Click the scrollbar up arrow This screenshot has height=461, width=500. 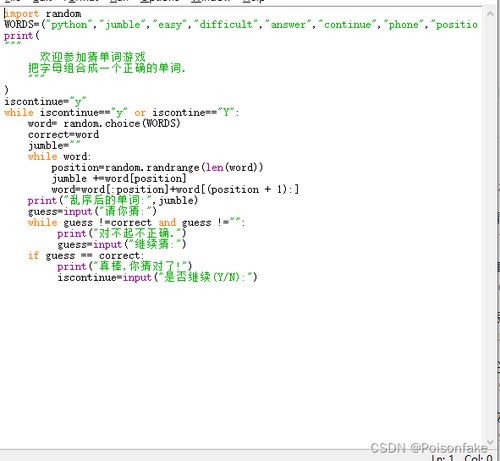click(x=490, y=14)
